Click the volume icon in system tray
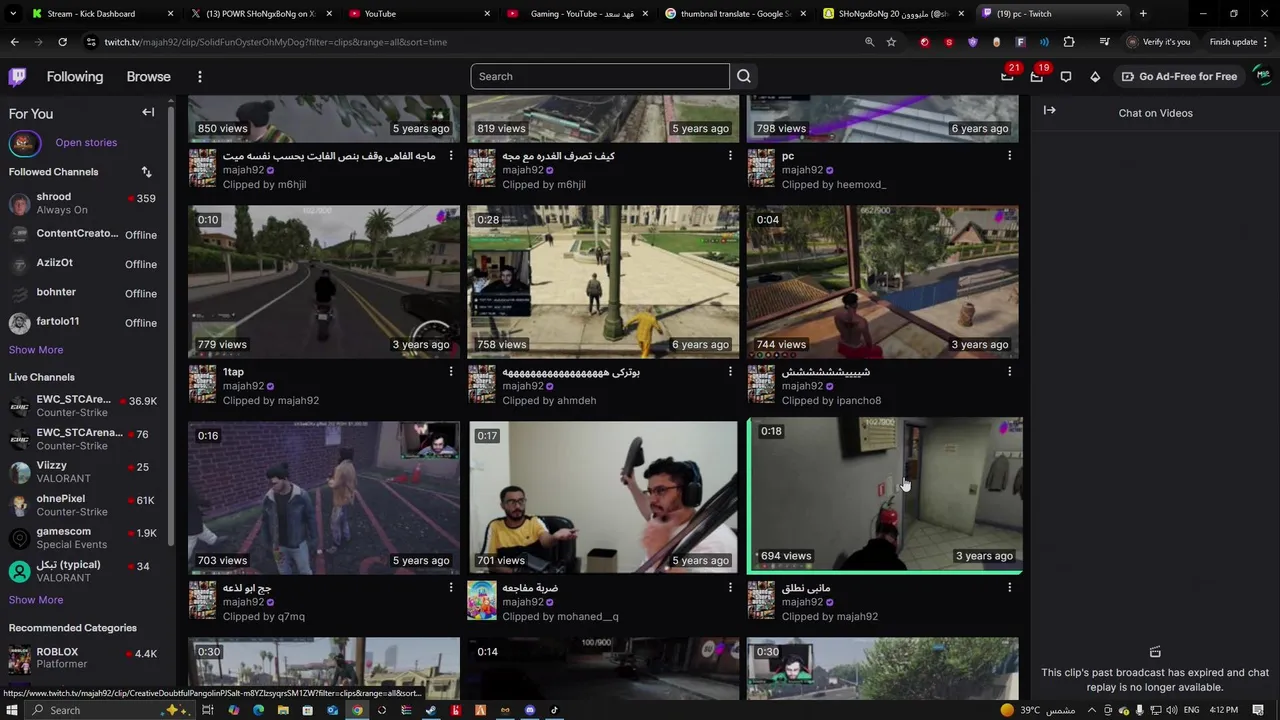This screenshot has width=1280, height=720. click(x=1172, y=710)
